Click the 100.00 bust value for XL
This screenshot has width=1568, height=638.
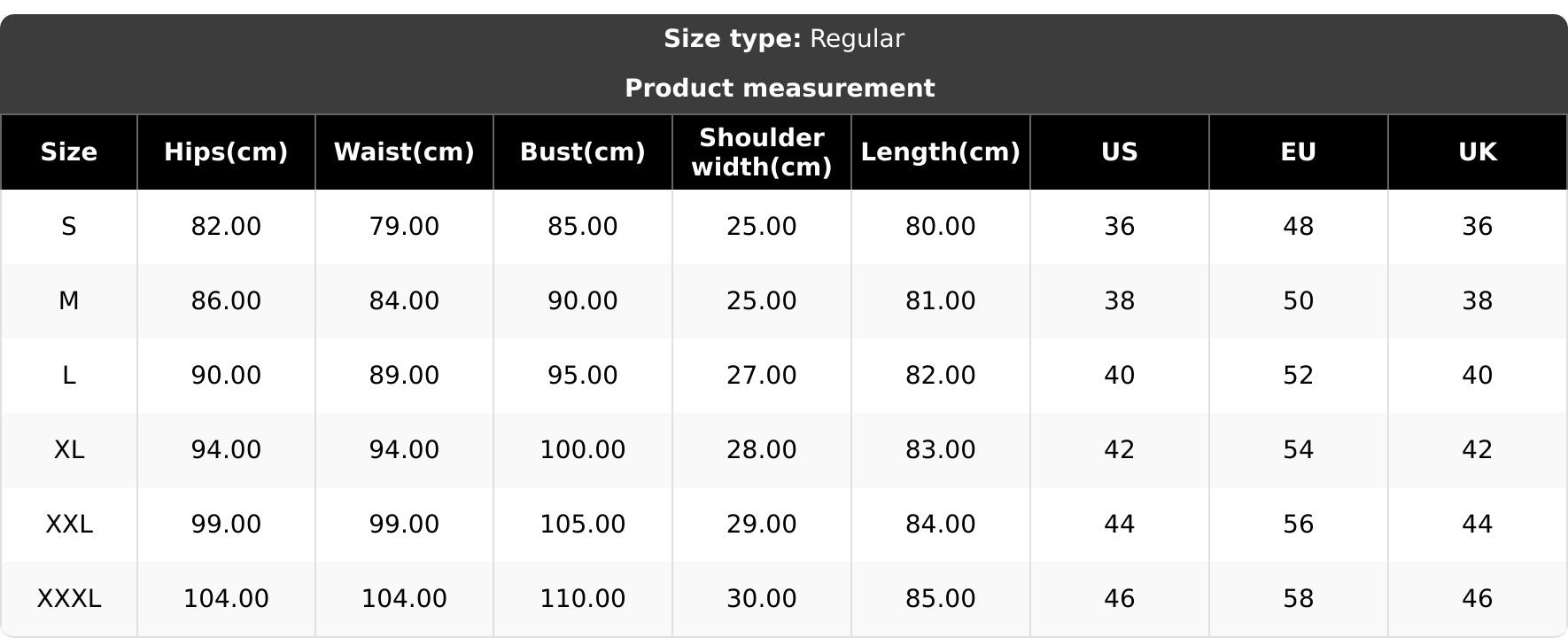point(582,450)
